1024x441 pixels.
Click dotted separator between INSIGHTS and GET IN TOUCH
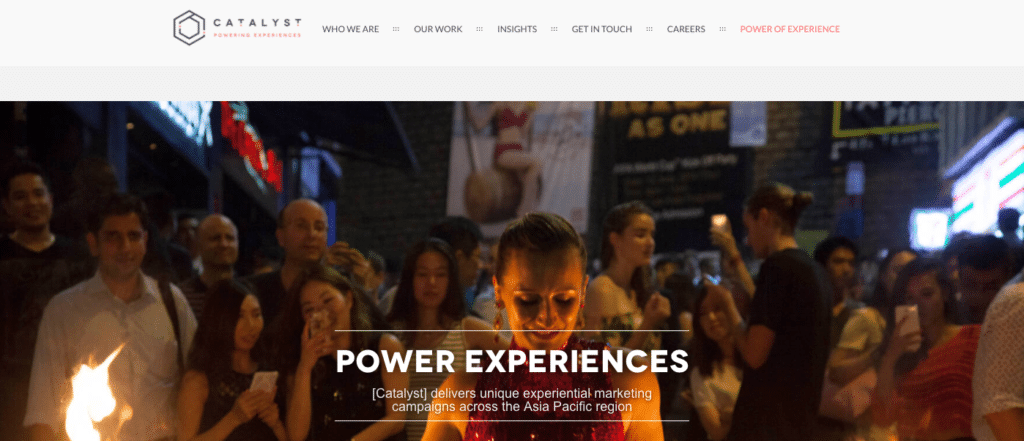tap(554, 29)
